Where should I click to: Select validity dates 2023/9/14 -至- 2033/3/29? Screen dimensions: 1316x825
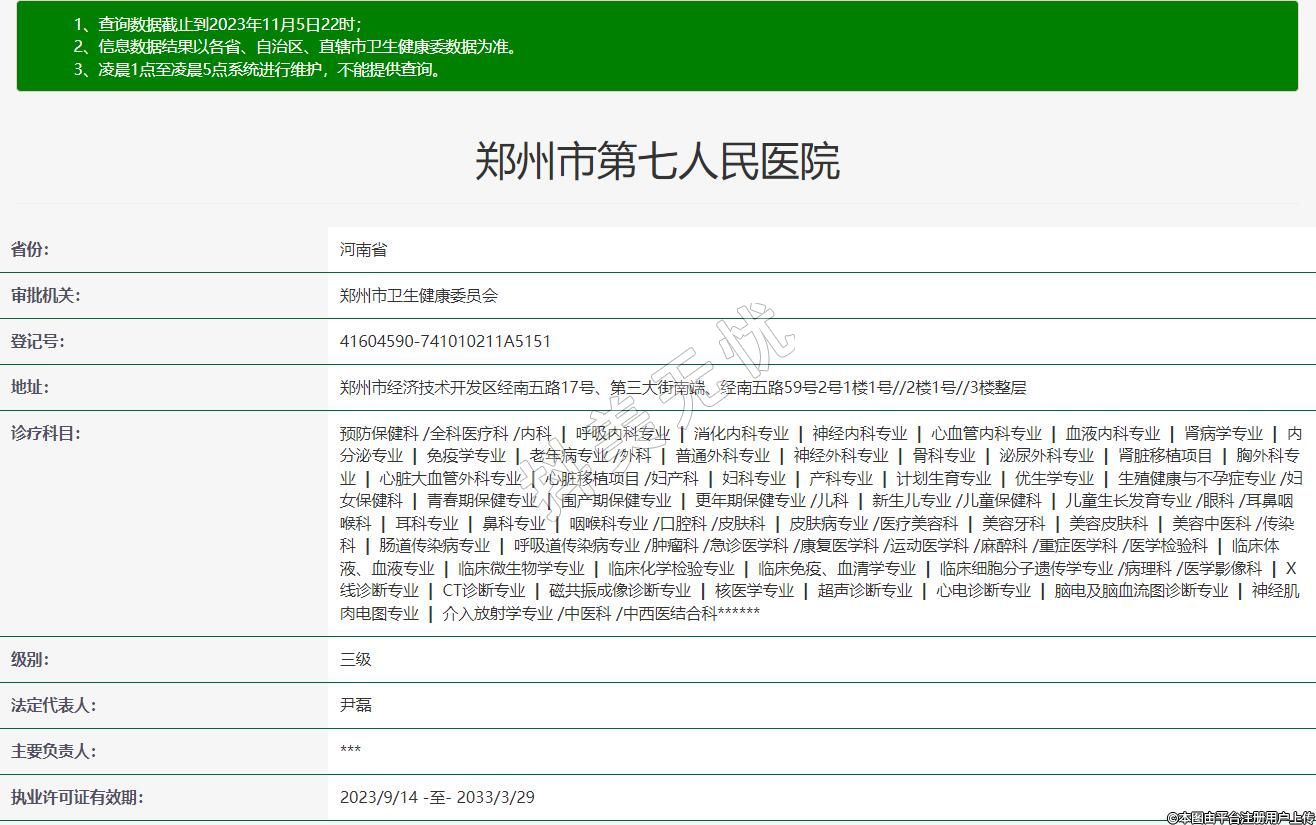pyautogui.click(x=437, y=797)
